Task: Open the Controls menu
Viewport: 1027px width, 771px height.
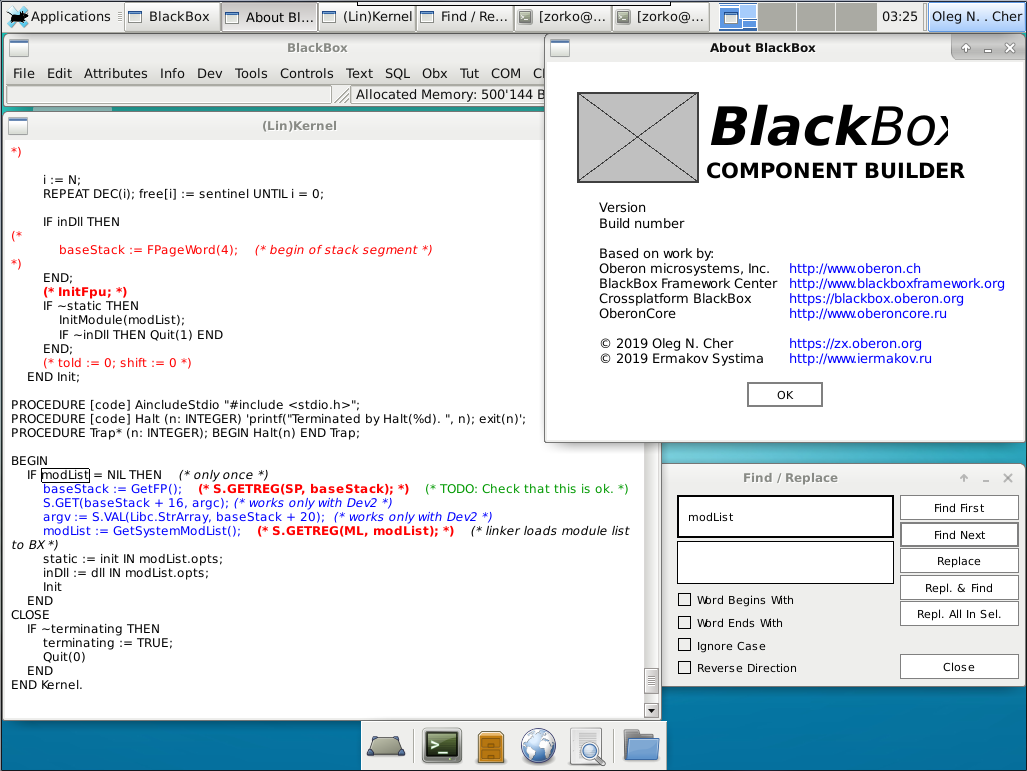Action: 307,73
